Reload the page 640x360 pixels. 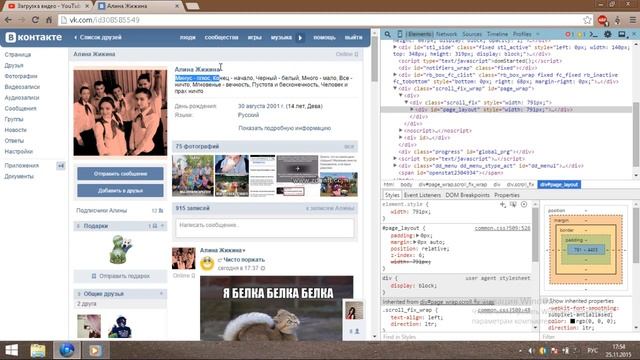(35, 20)
